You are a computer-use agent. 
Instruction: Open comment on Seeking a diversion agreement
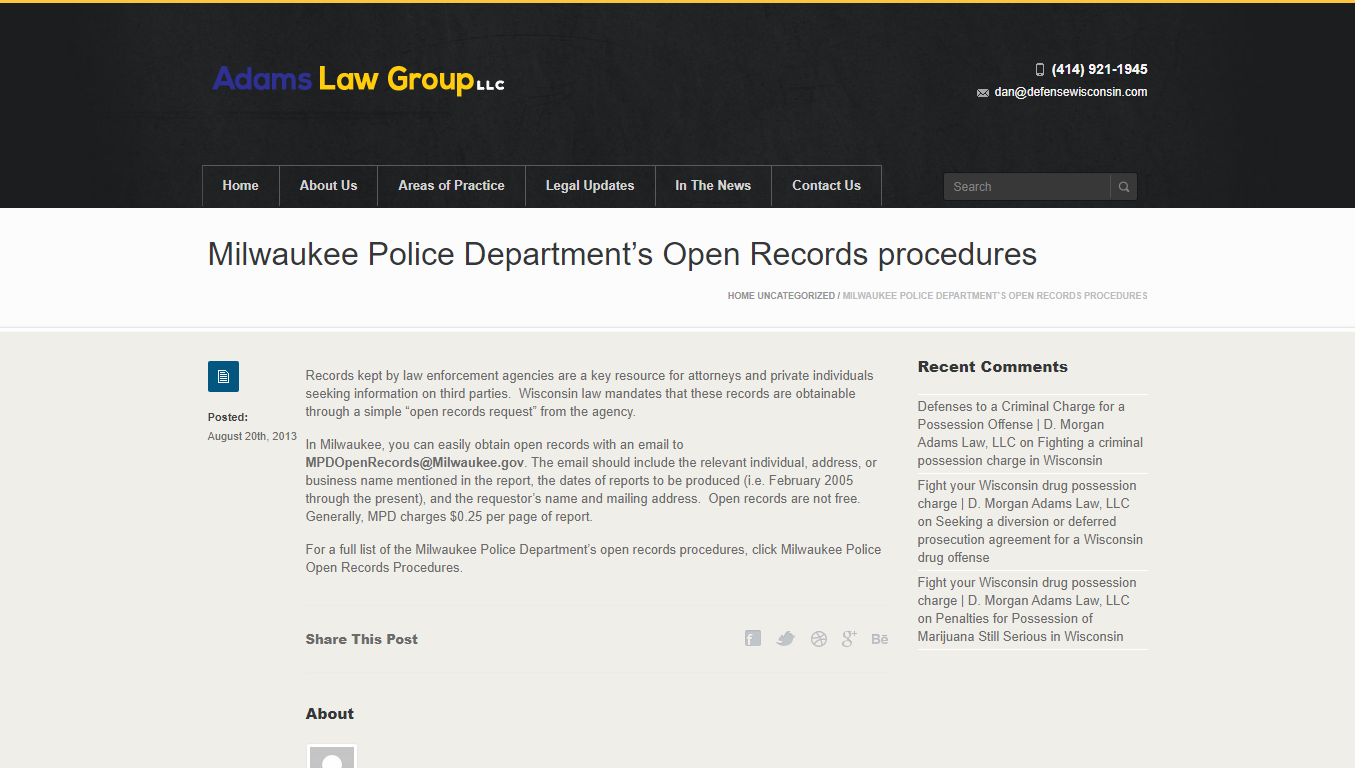(x=1030, y=540)
